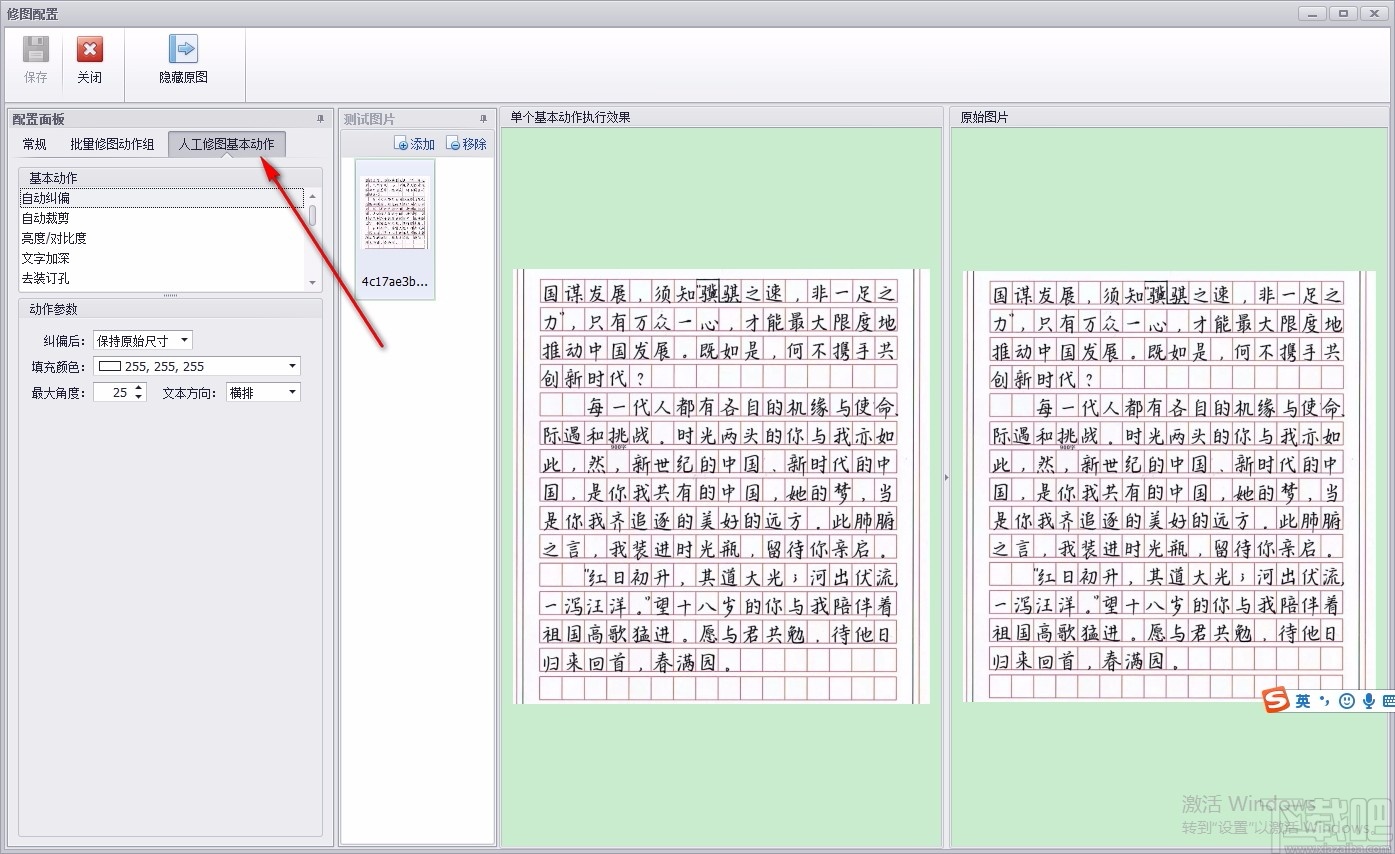Decrease 最大角度 with the down stepper

tap(139, 397)
